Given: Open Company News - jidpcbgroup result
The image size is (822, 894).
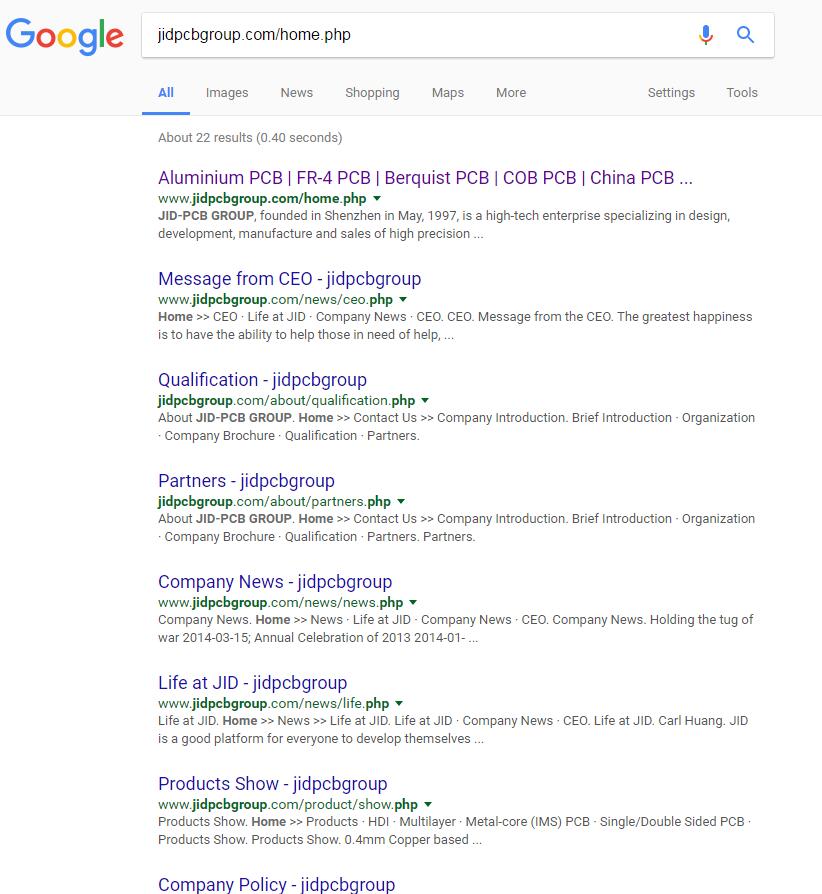Looking at the screenshot, I should coord(275,582).
